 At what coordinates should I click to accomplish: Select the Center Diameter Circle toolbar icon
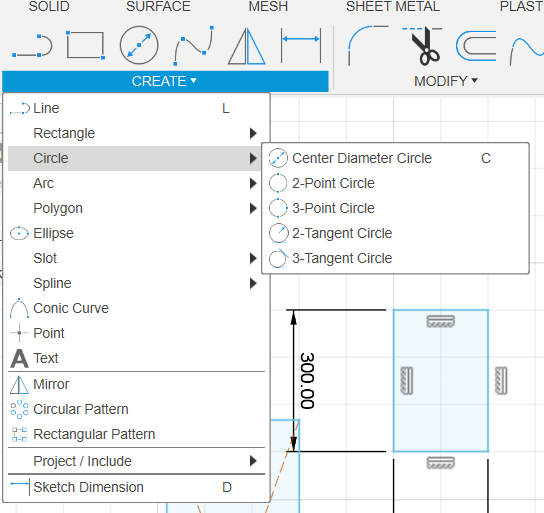139,45
